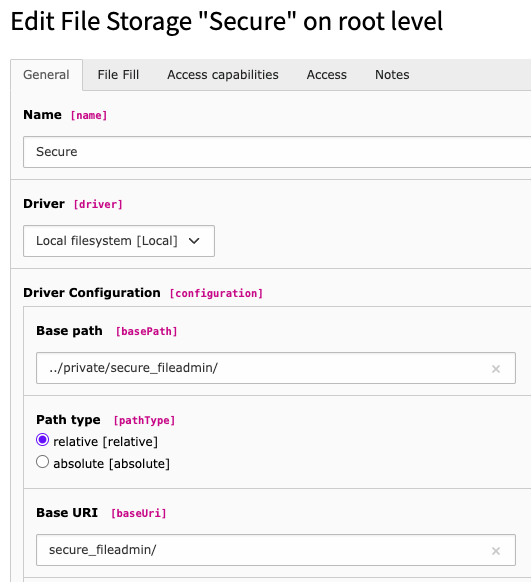This screenshot has width=531, height=582.
Task: Select the relative path type radio
Action: (42, 440)
